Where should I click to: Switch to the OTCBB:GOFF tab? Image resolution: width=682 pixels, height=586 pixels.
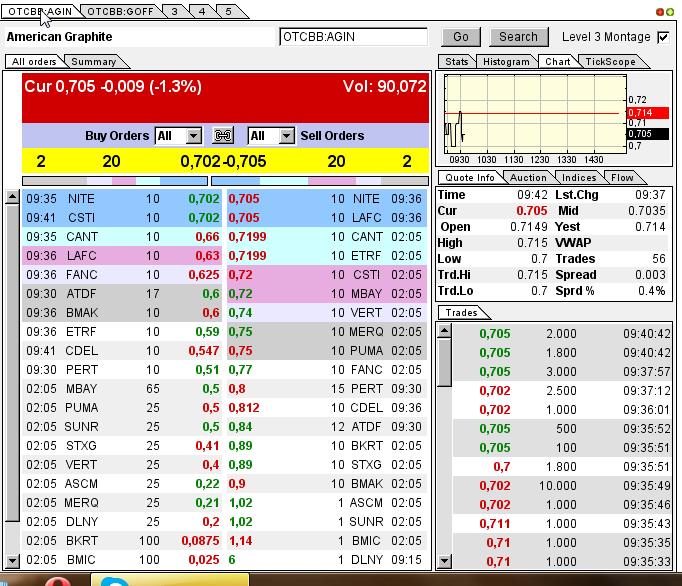pyautogui.click(x=117, y=11)
